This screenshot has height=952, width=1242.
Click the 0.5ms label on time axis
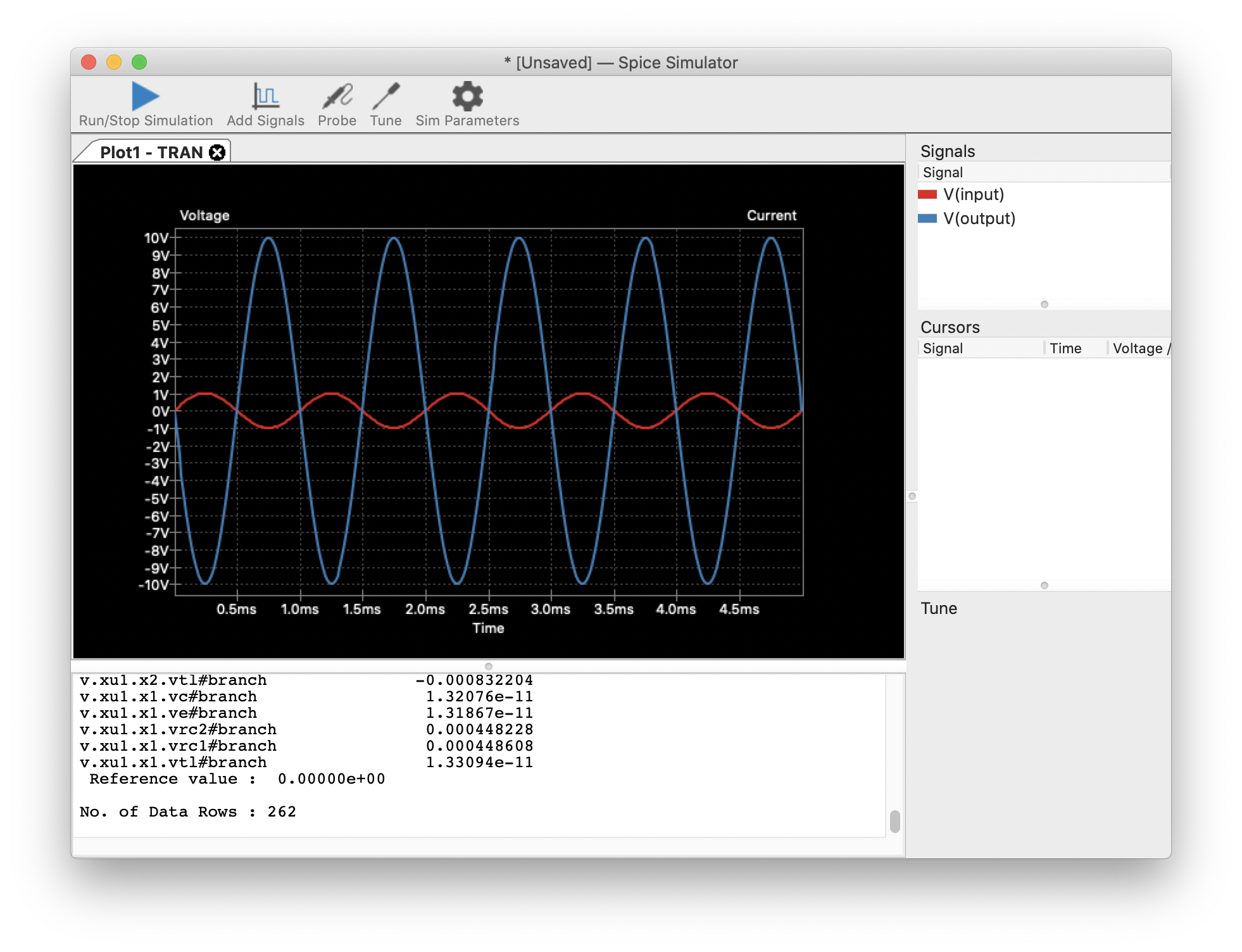pyautogui.click(x=236, y=609)
